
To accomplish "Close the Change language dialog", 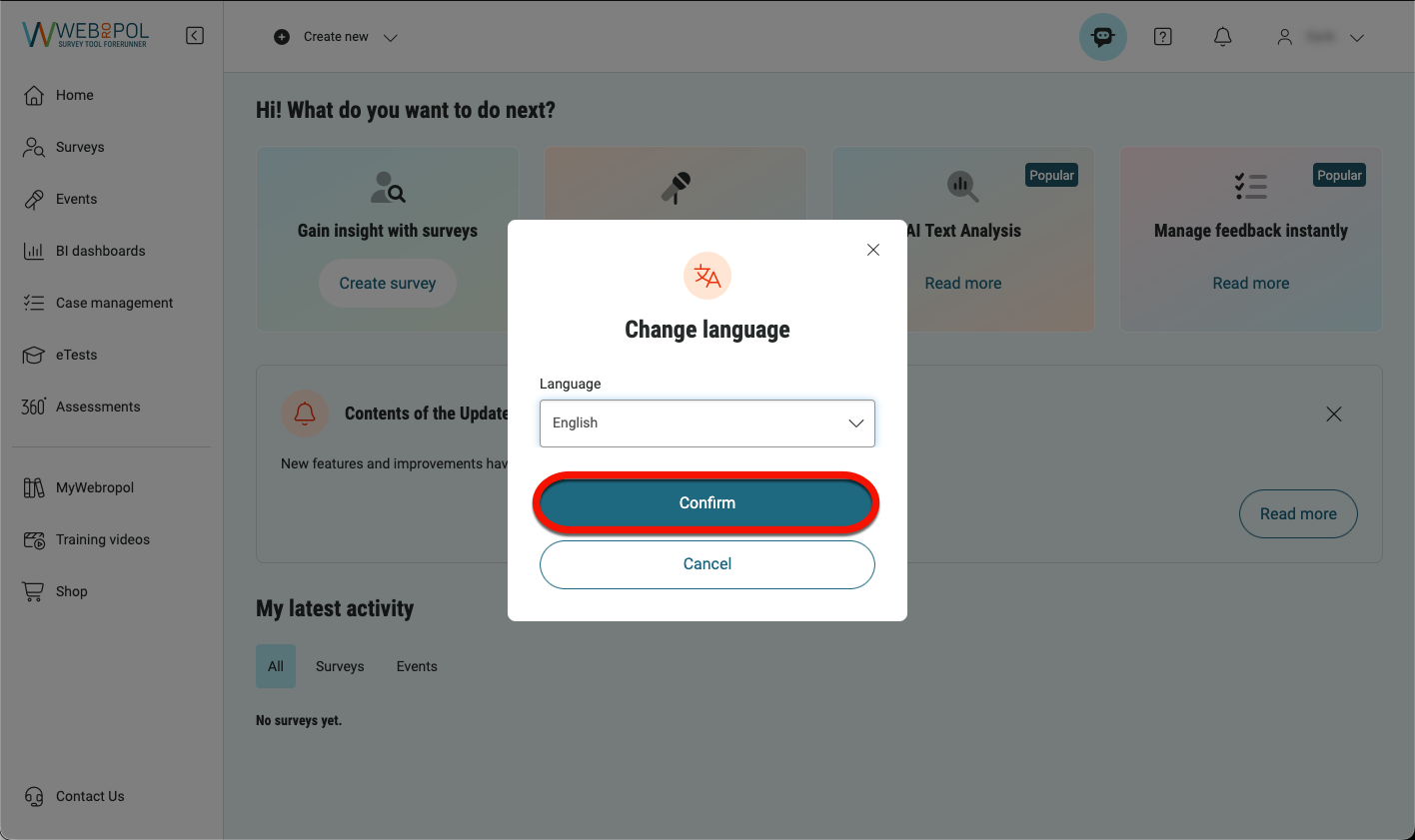I will (x=872, y=250).
